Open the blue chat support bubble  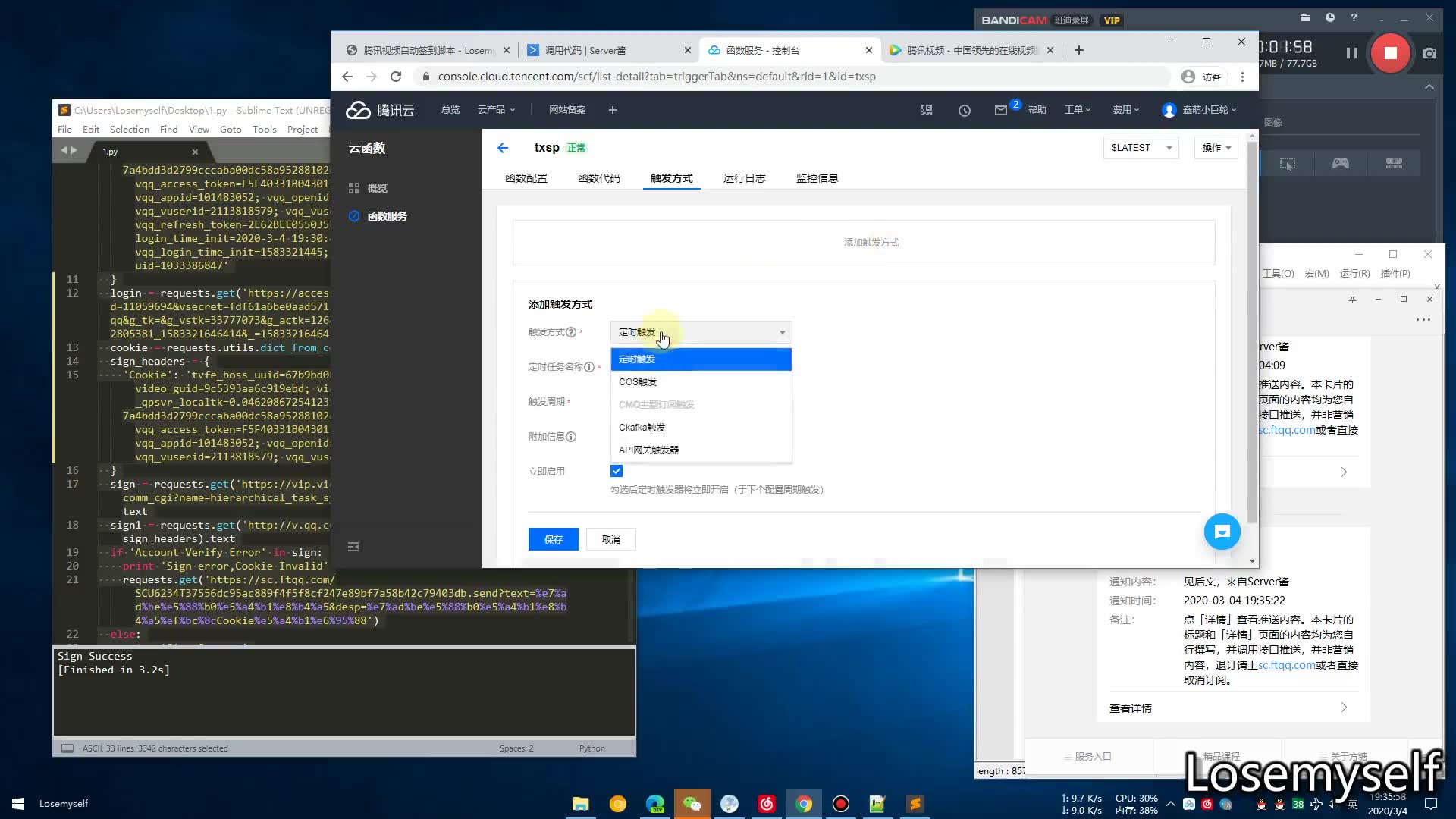[x=1222, y=532]
